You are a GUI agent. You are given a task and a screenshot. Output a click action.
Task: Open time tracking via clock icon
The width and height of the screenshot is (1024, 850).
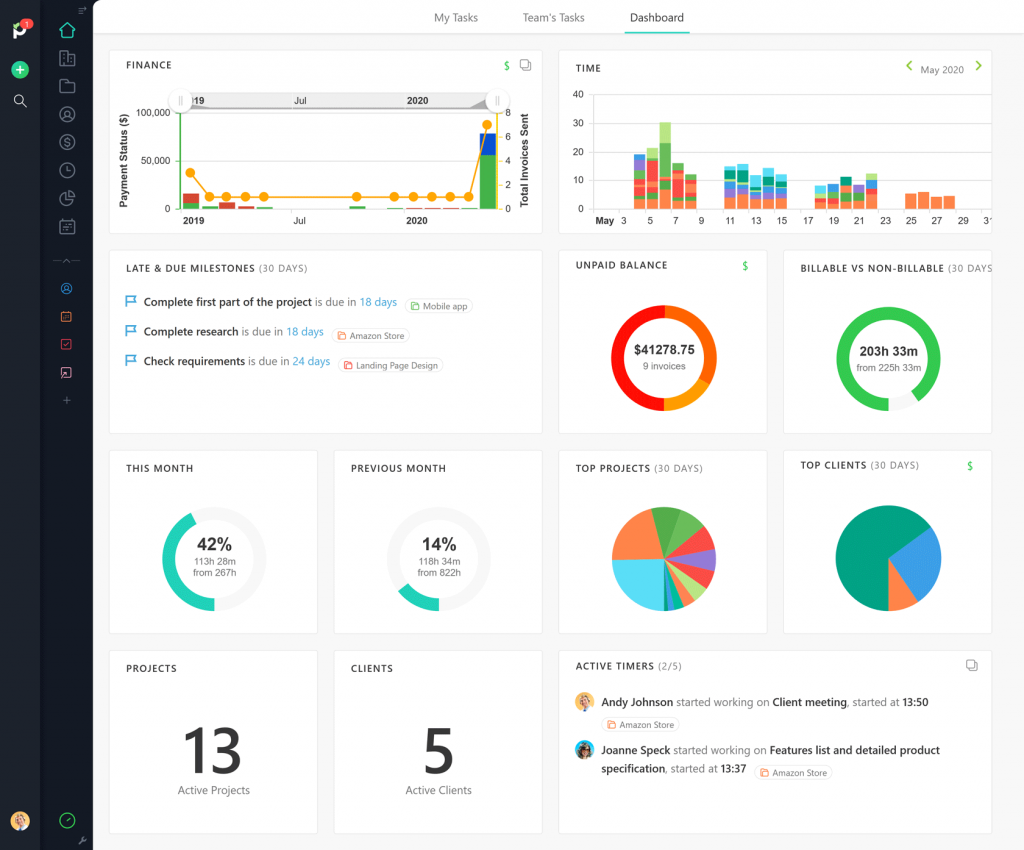(67, 170)
